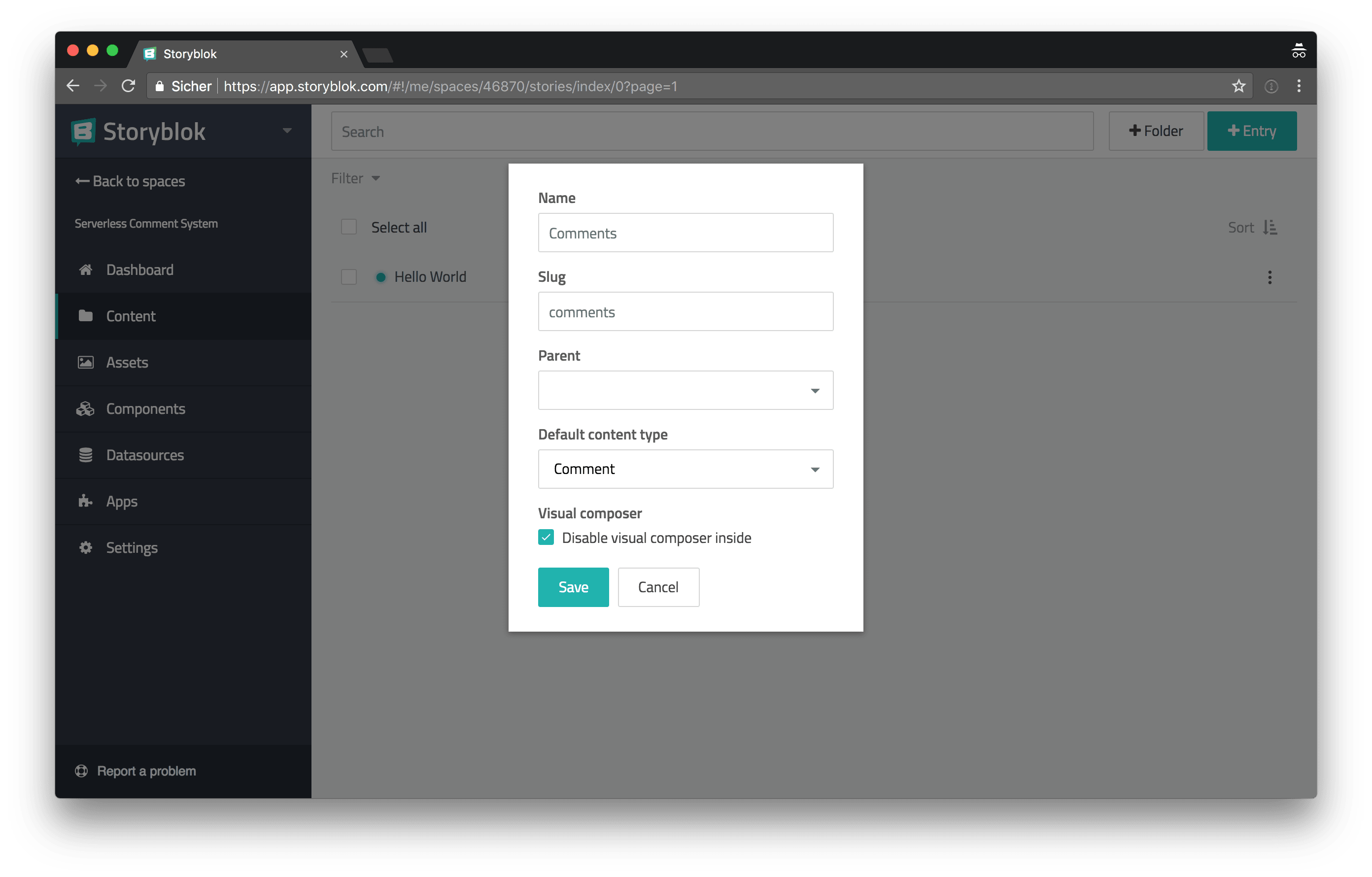
Task: Open the Parent dropdown
Action: 686,391
